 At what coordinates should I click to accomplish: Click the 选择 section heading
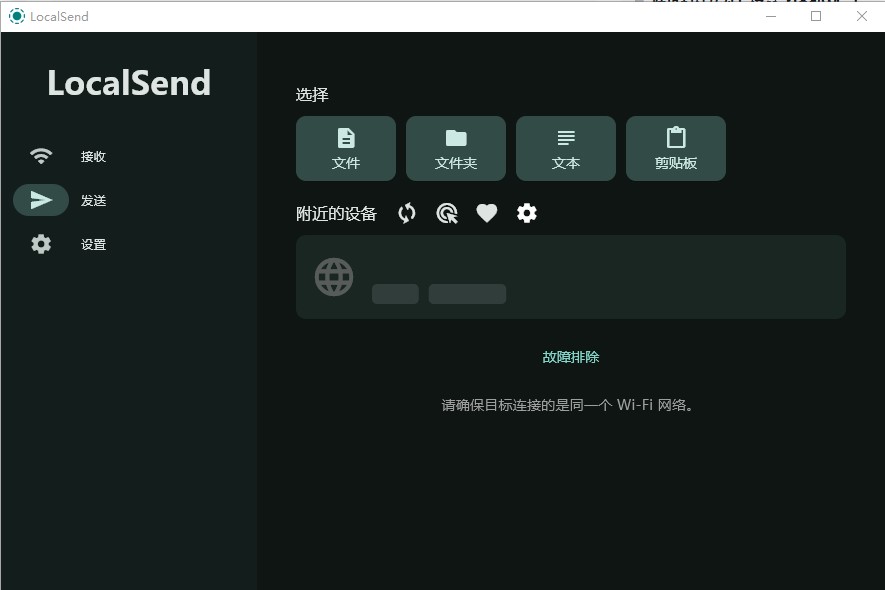tap(312, 95)
